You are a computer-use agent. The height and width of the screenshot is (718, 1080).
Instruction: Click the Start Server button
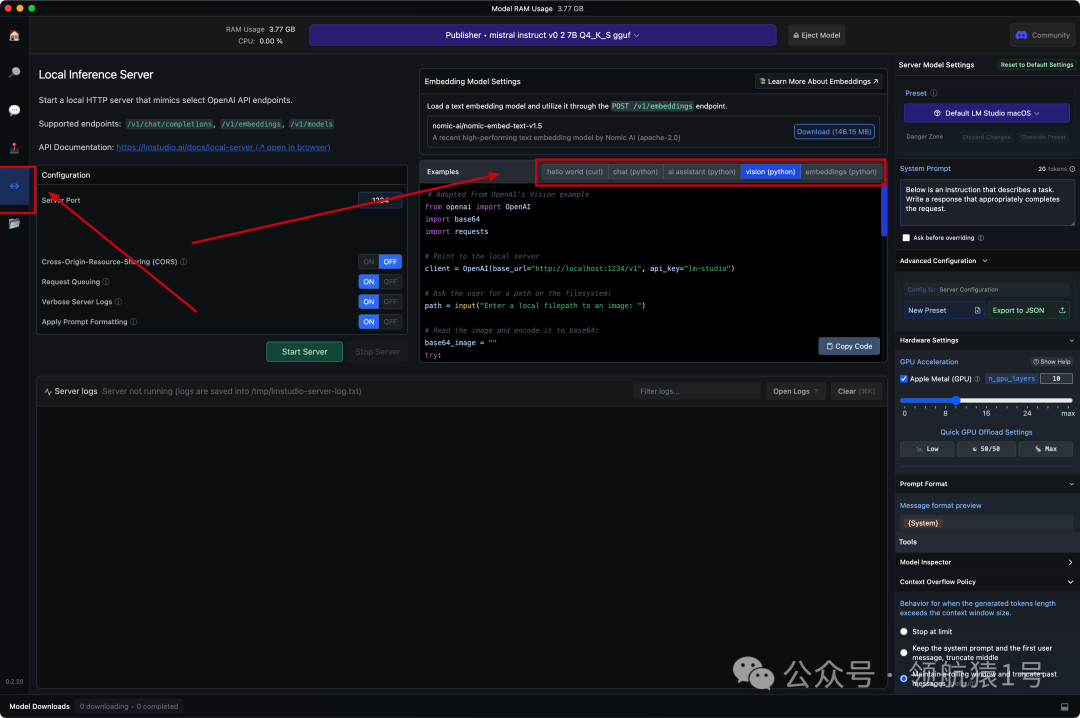pos(304,351)
